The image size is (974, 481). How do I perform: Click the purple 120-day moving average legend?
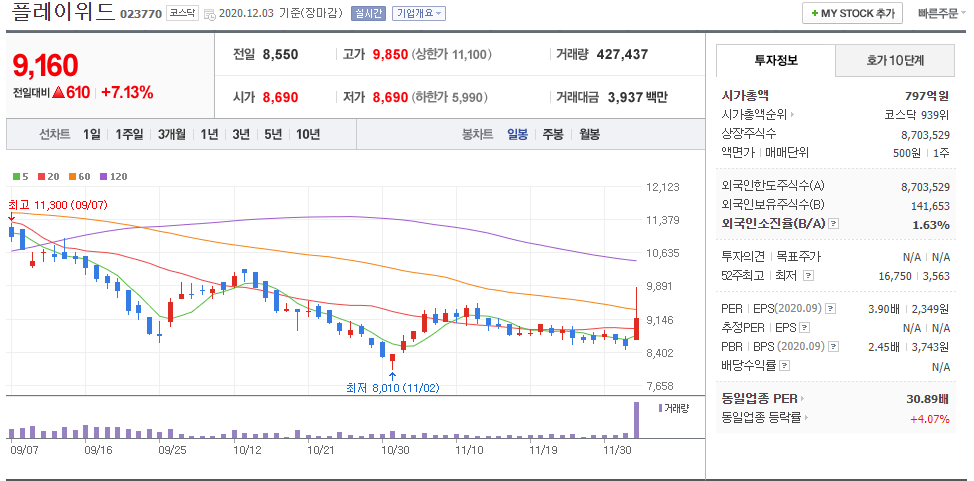113,176
